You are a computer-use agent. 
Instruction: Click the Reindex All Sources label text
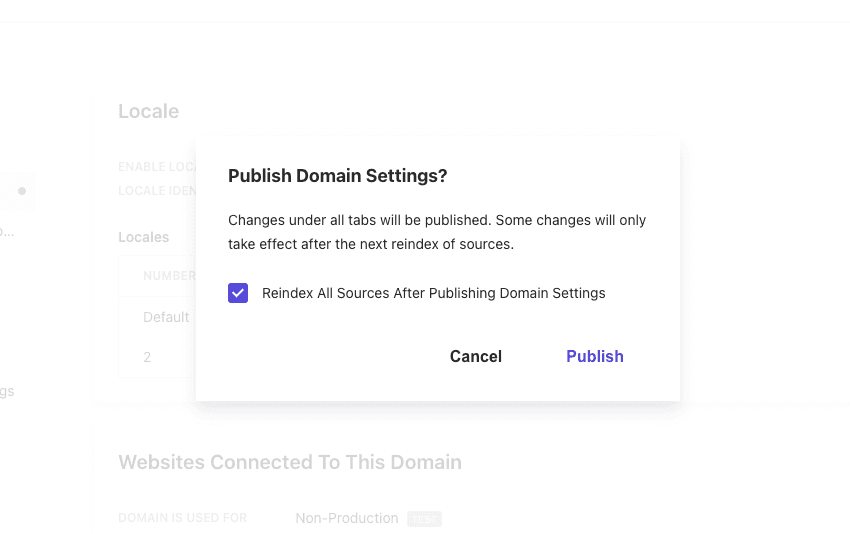click(433, 293)
